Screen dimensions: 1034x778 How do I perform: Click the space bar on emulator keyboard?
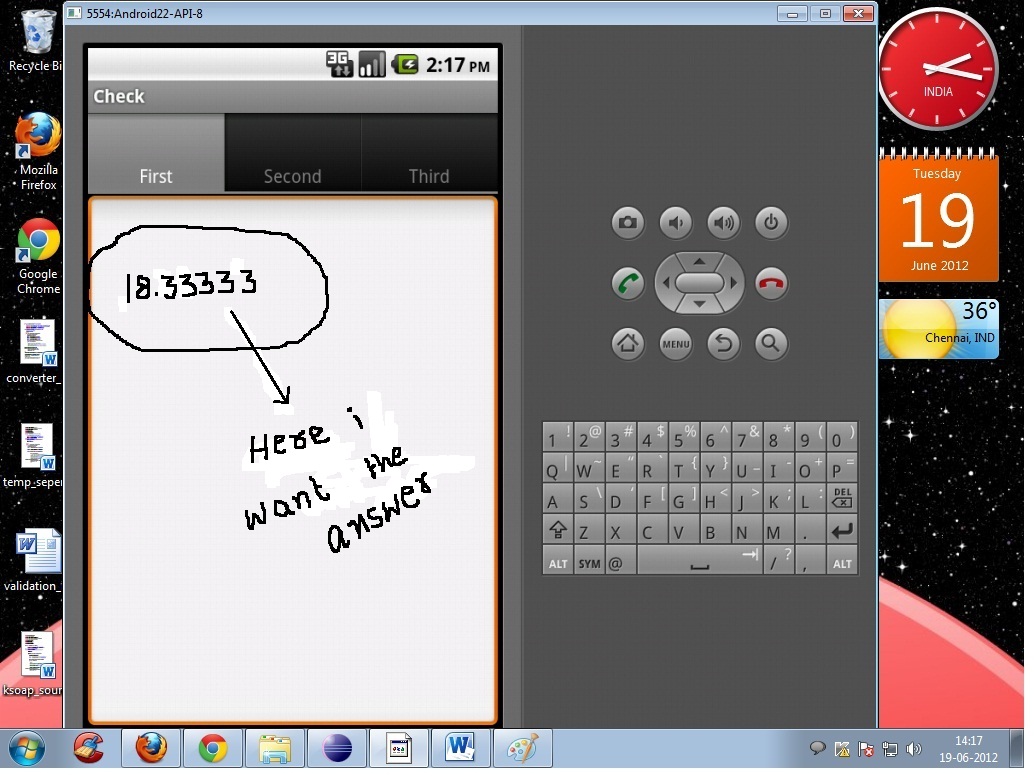pyautogui.click(x=700, y=562)
